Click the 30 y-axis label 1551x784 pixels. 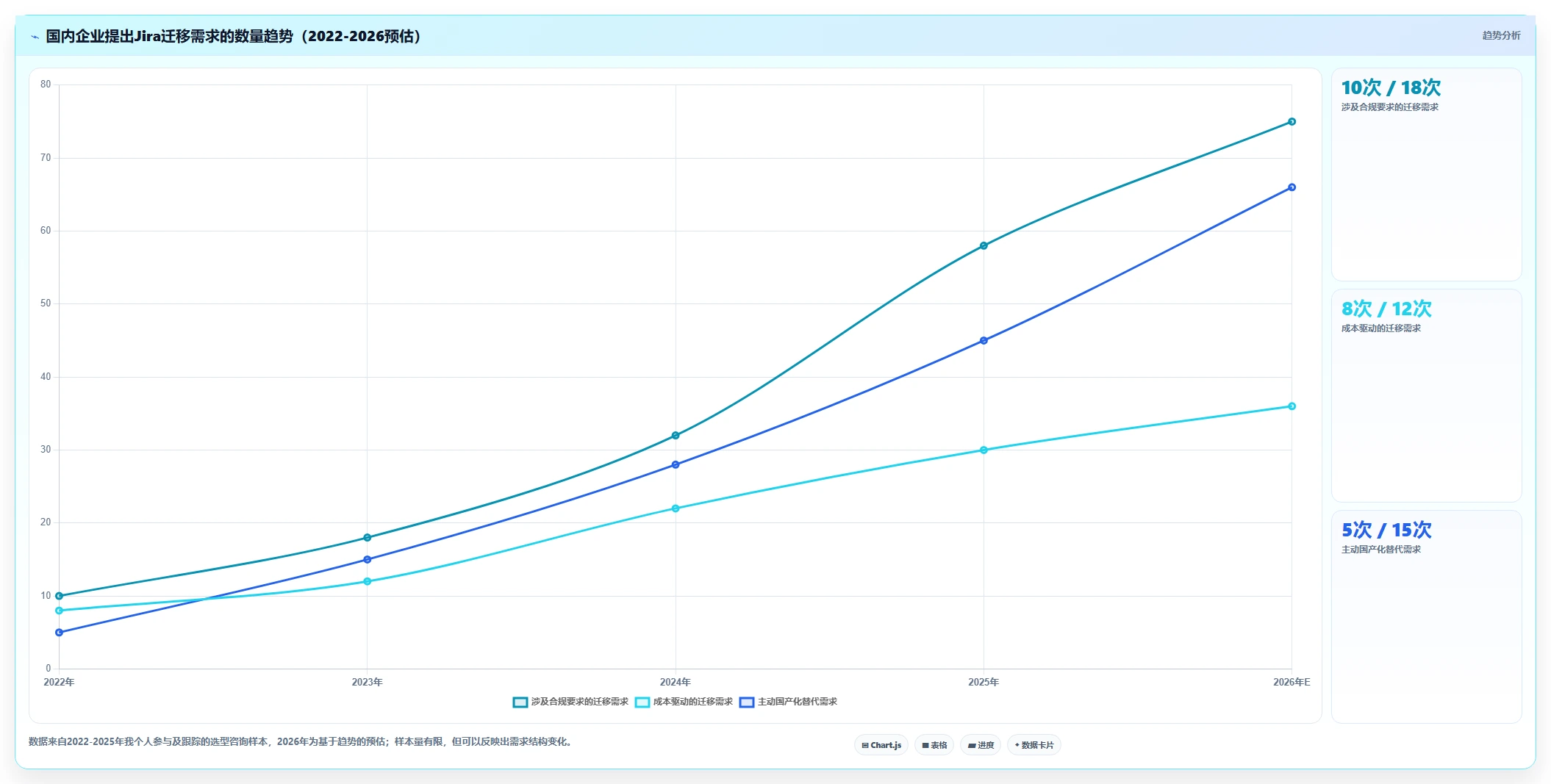[46, 450]
